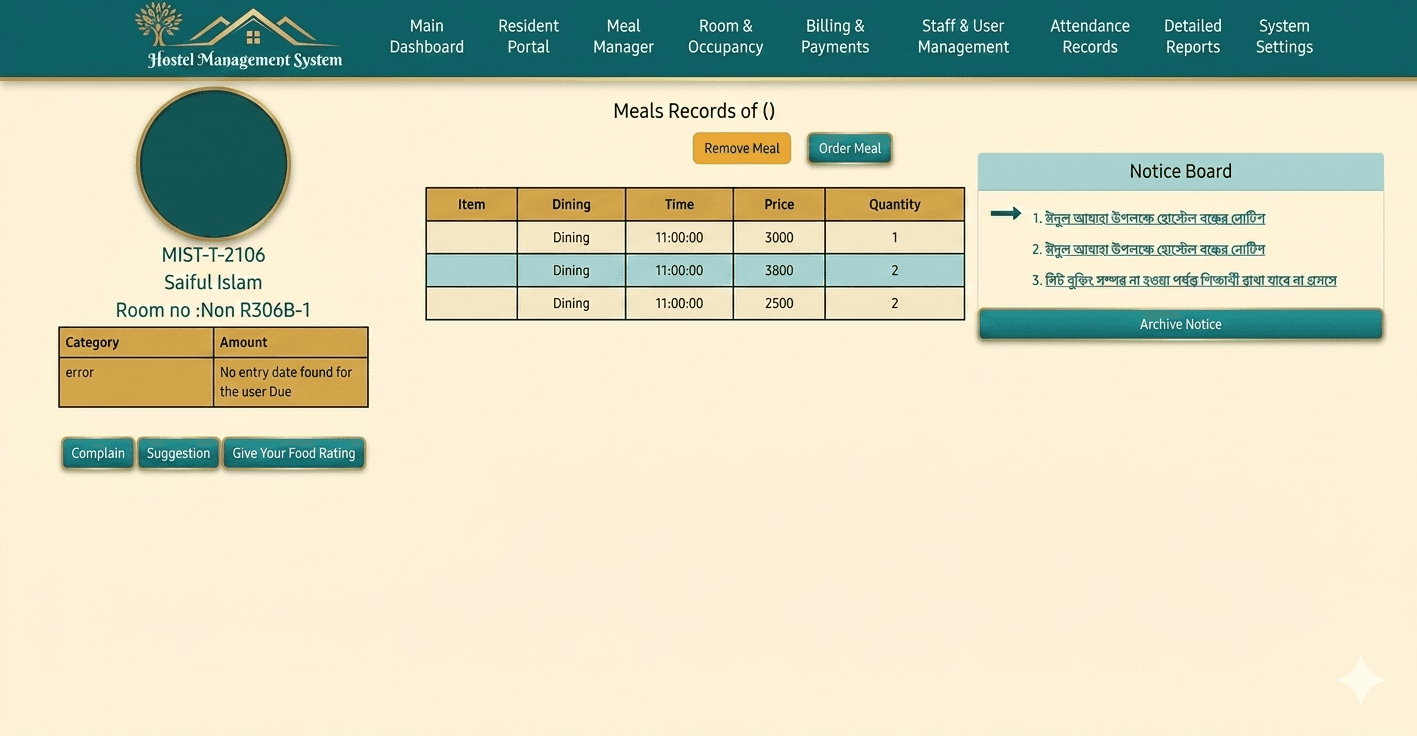The width and height of the screenshot is (1417, 736).
Task: Click the 11:00:00 time in the 3800 row
Action: [x=679, y=270]
